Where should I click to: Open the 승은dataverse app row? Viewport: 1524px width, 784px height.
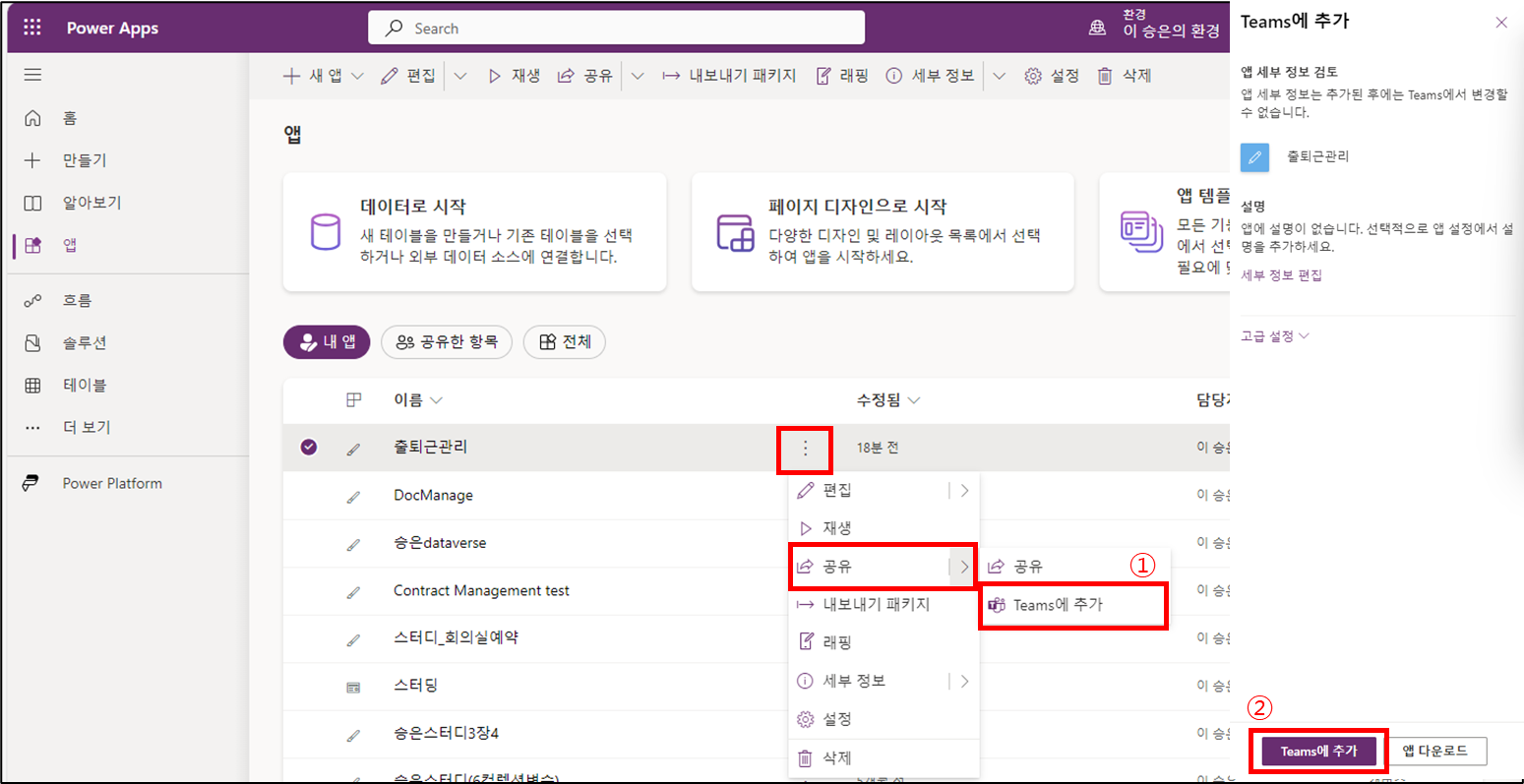point(440,543)
